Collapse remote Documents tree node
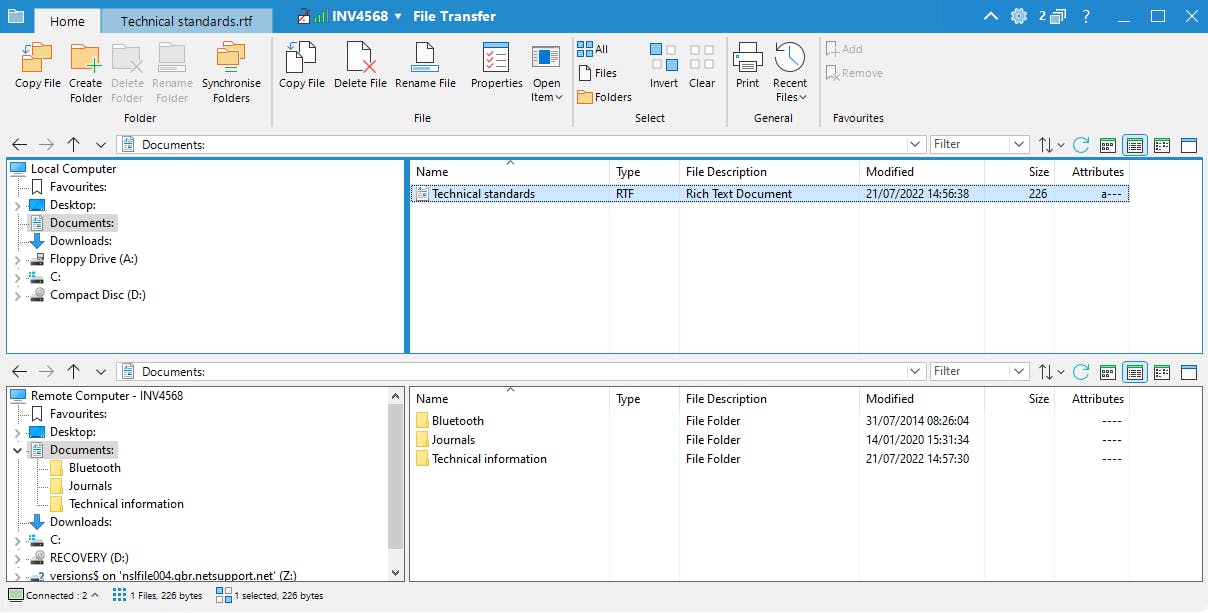The width and height of the screenshot is (1208, 613). (x=17, y=450)
